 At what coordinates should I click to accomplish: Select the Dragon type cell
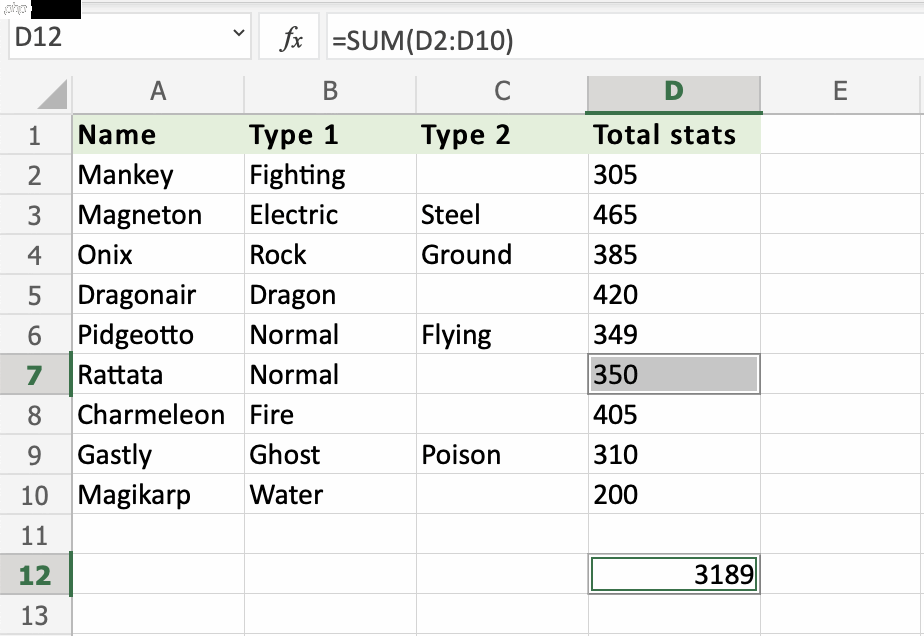click(330, 295)
